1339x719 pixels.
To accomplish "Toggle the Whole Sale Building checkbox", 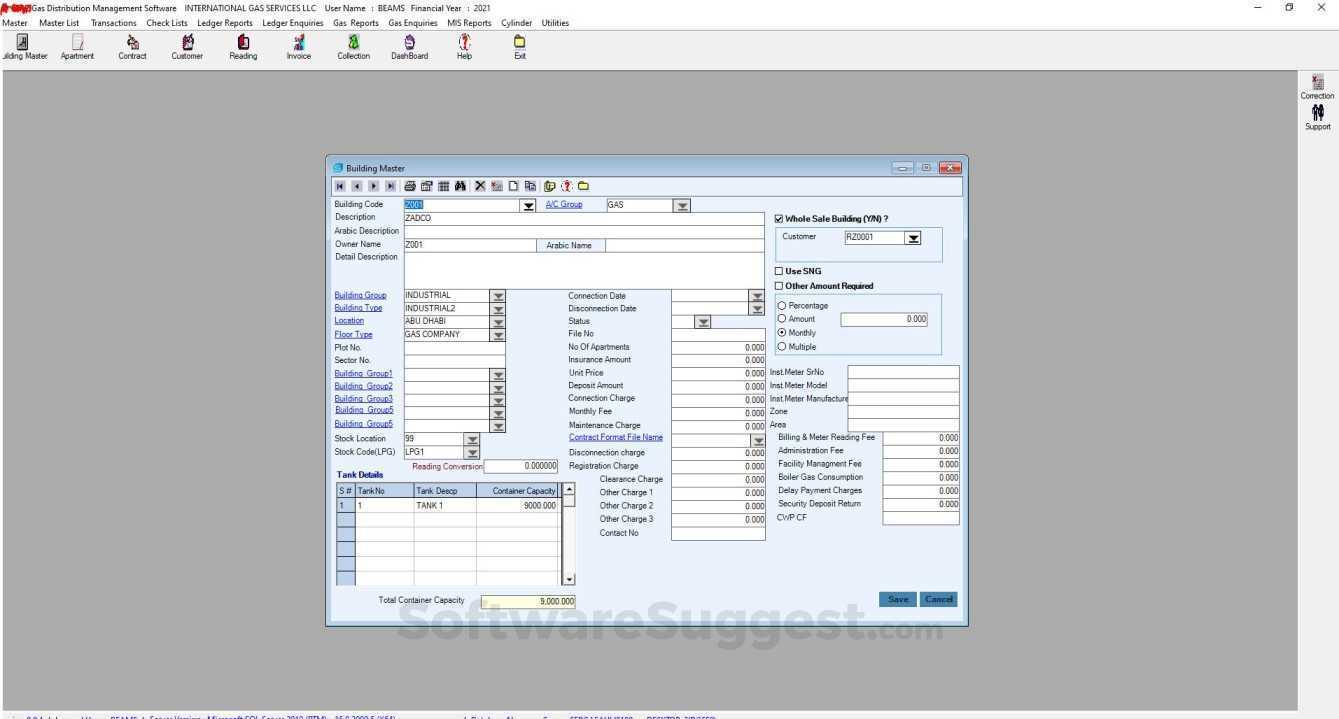I will [779, 218].
